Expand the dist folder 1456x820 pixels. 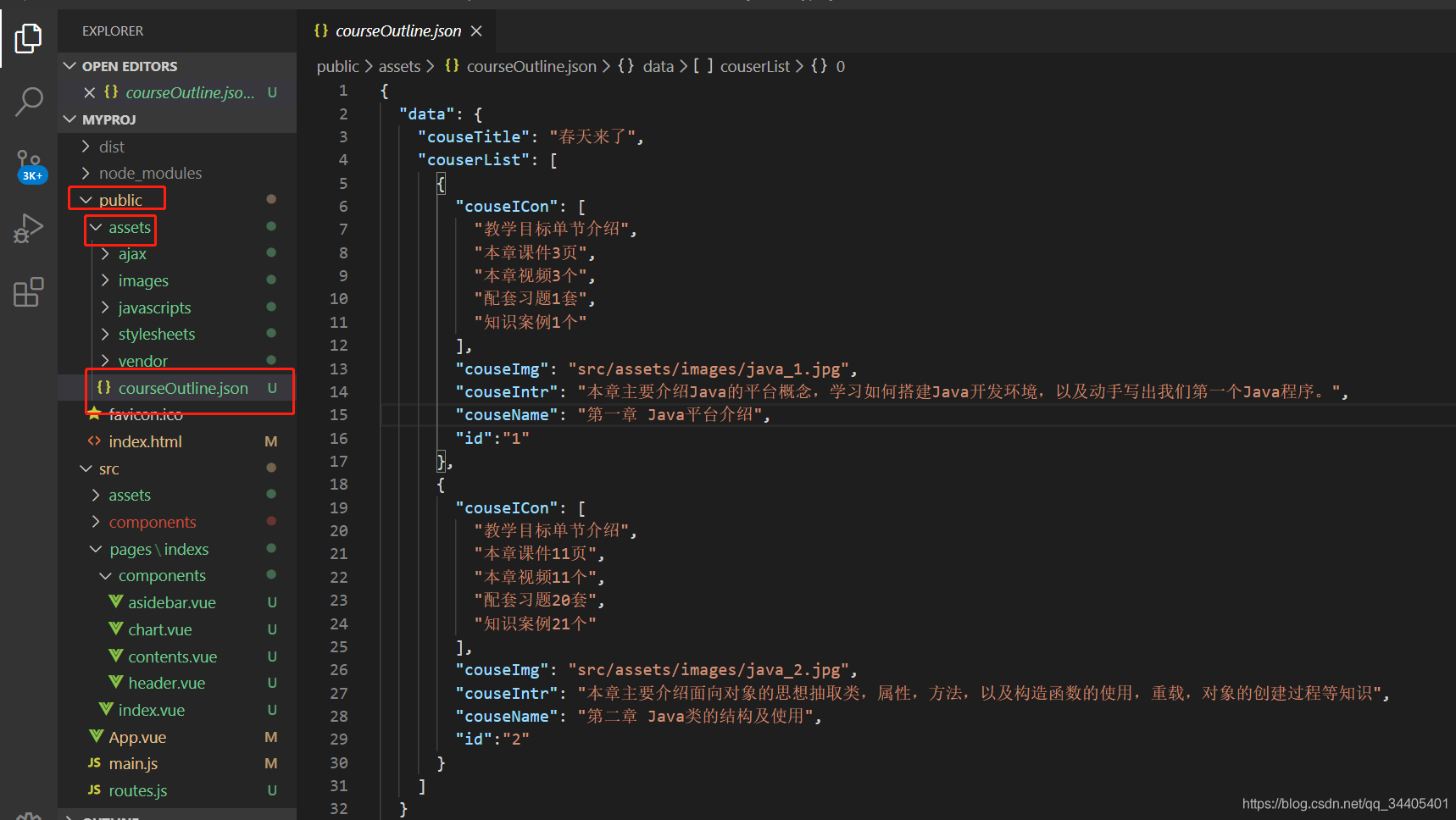click(x=86, y=147)
